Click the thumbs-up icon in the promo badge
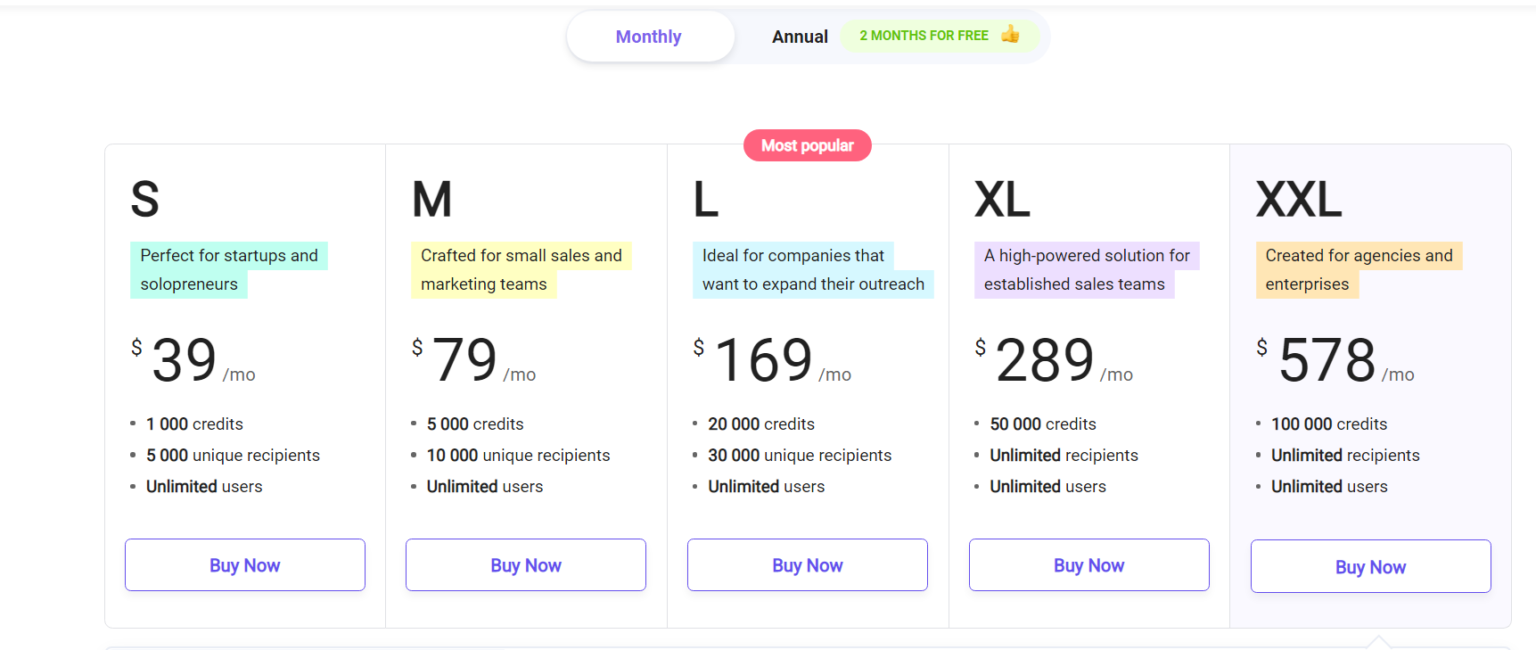Image resolution: width=1536 pixels, height=650 pixels. click(1010, 35)
